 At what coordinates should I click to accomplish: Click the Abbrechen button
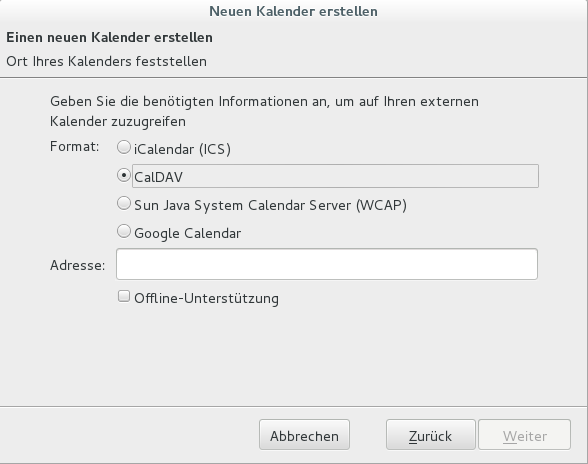[x=304, y=435]
